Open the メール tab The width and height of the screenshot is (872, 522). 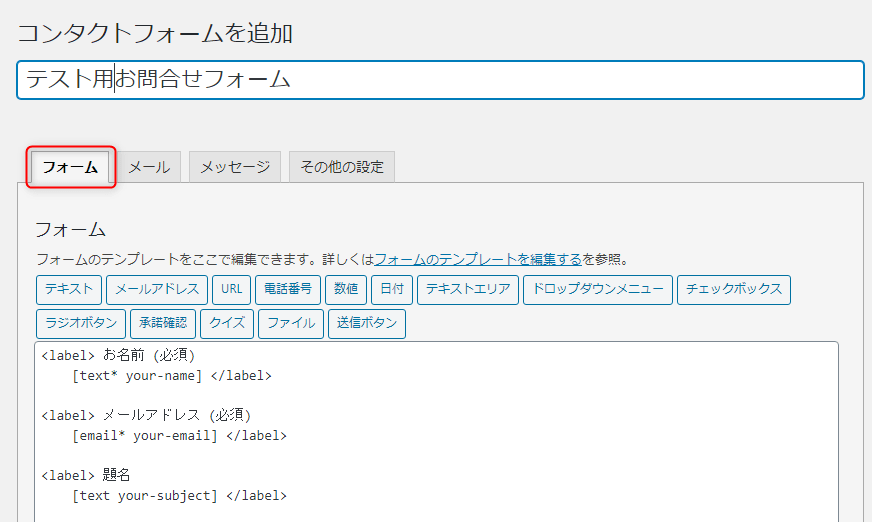pyautogui.click(x=149, y=167)
